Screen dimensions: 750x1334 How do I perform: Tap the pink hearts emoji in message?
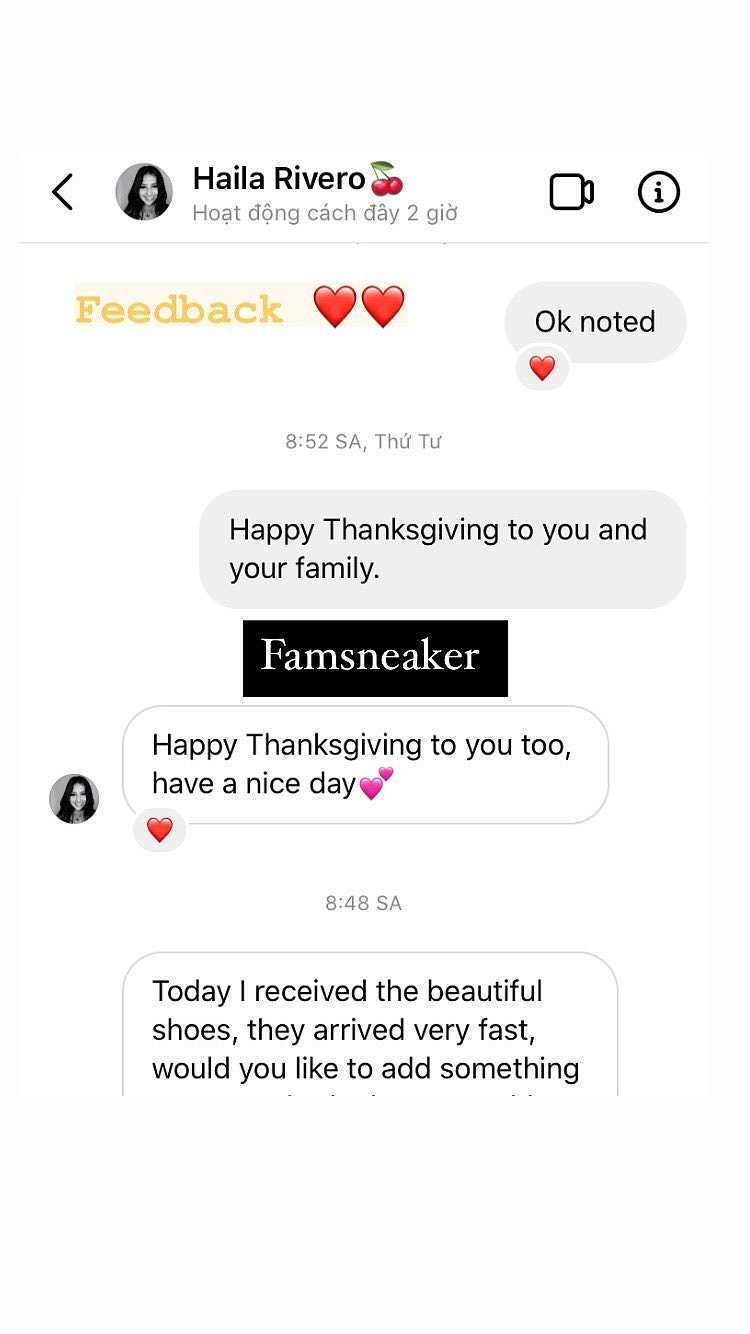pyautogui.click(x=376, y=783)
